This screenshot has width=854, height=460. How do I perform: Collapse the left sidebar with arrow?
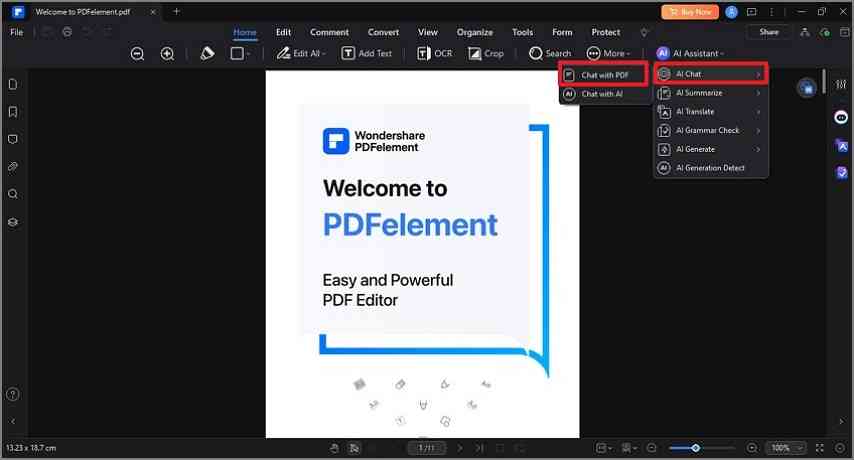(x=13, y=421)
